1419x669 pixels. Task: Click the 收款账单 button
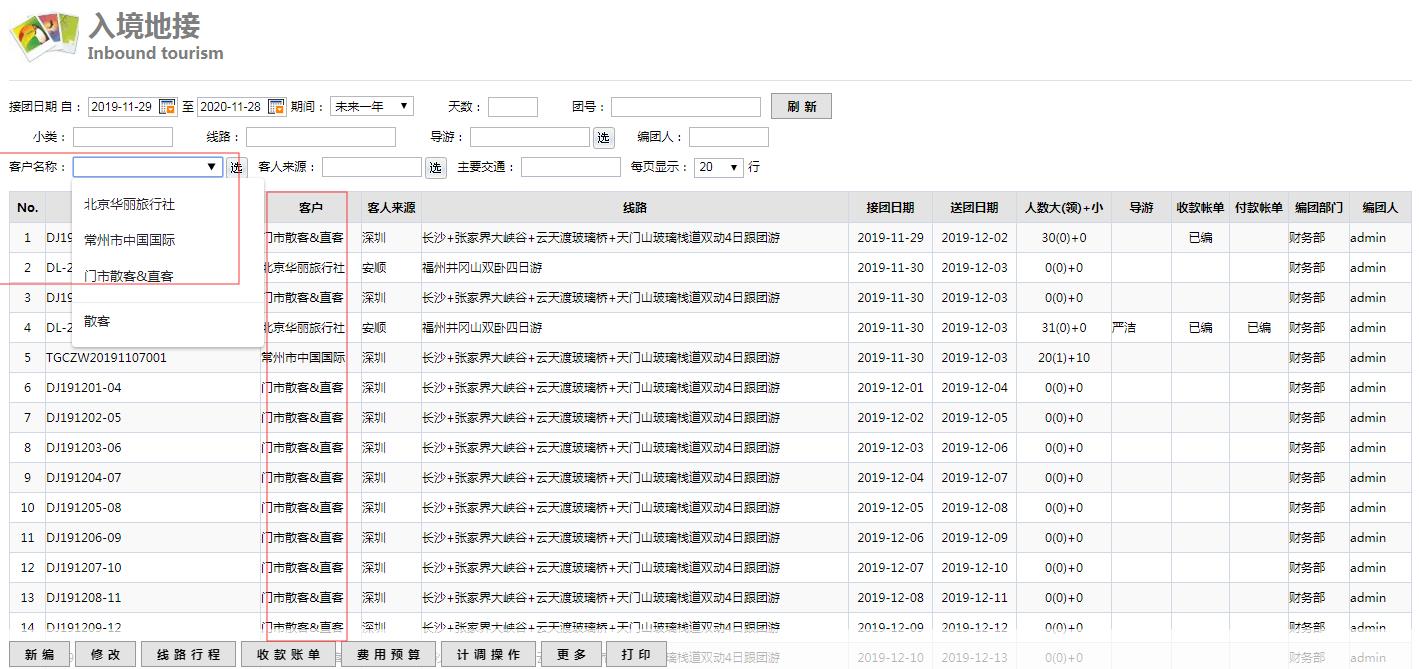(288, 654)
